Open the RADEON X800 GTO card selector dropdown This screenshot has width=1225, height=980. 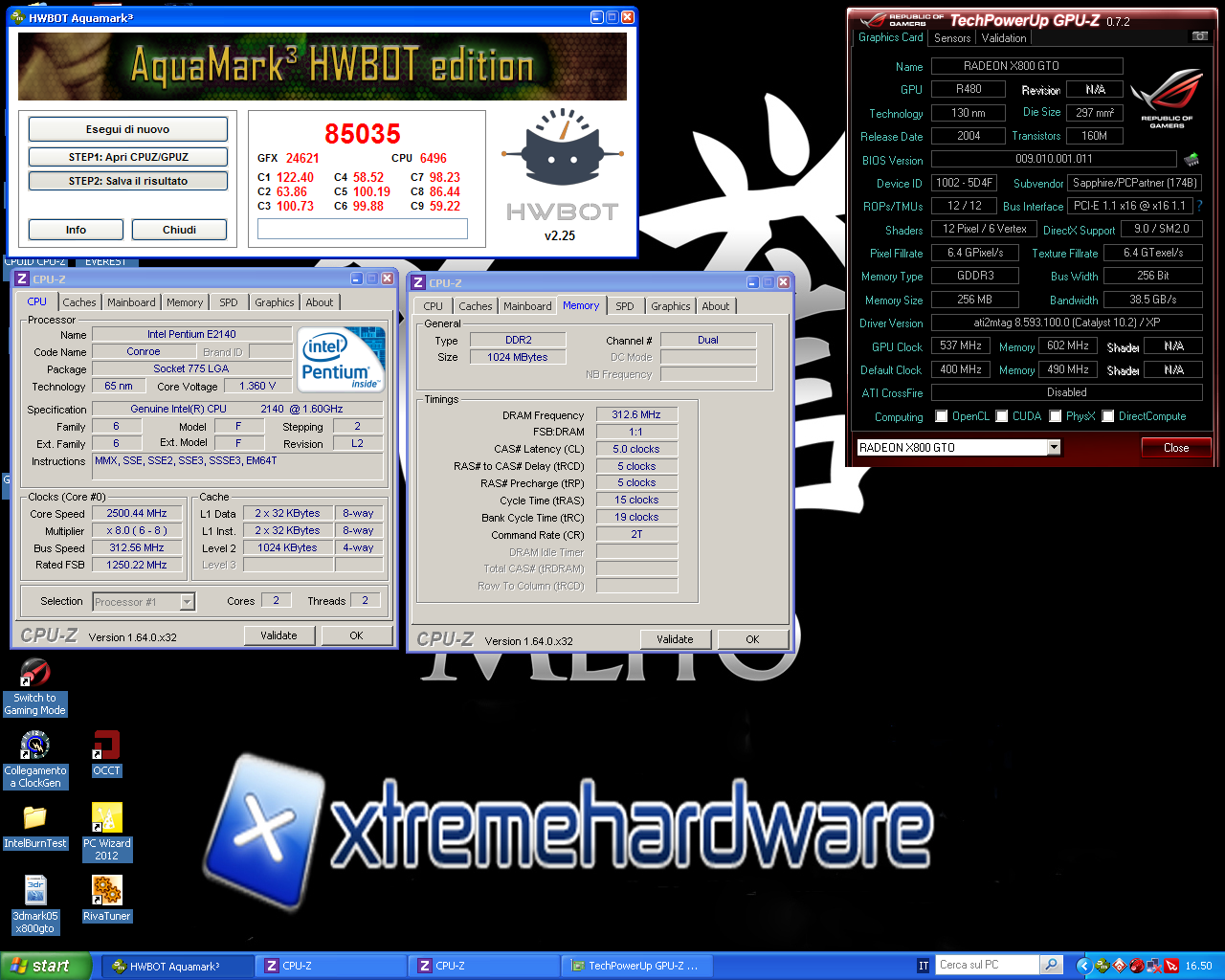(1054, 447)
